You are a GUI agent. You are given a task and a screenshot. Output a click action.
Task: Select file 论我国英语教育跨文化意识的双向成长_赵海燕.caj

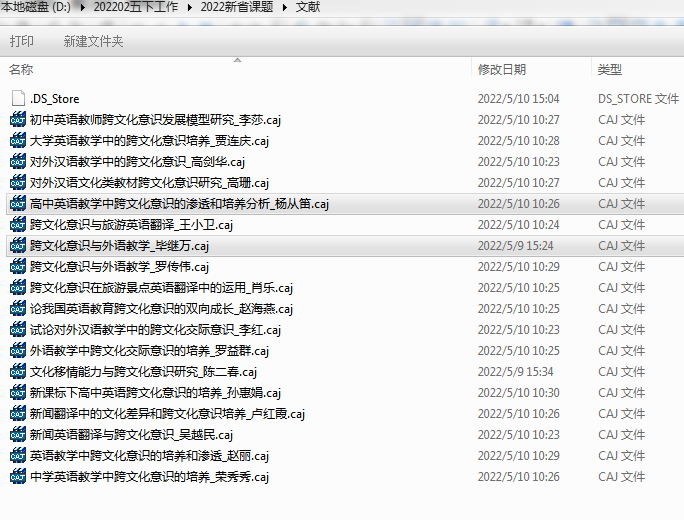pos(161,308)
